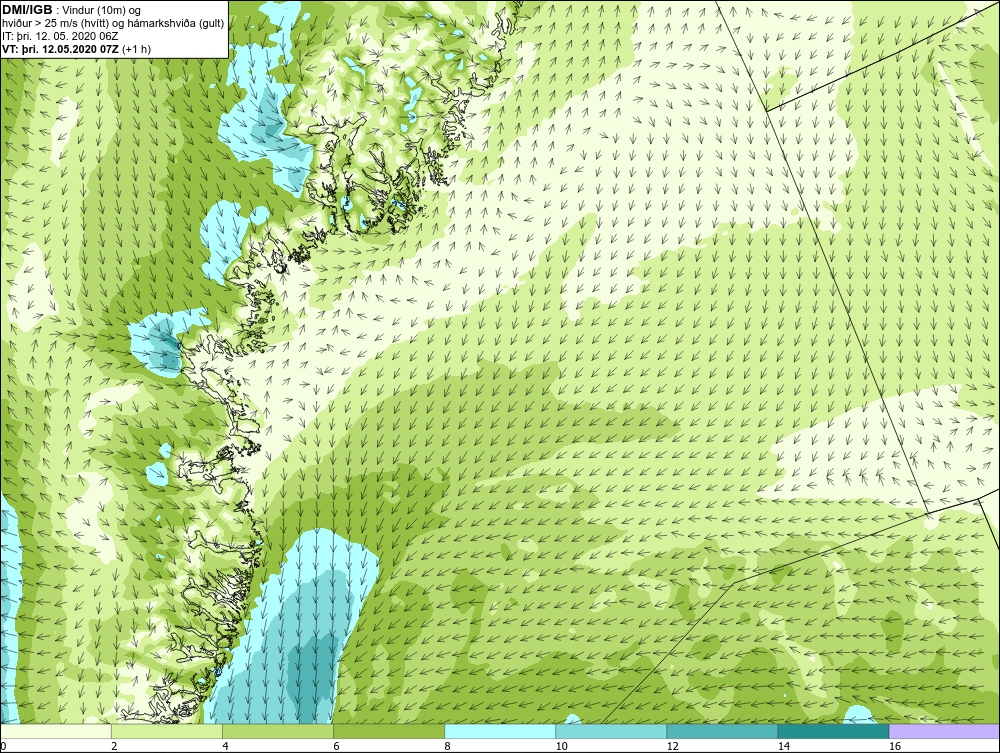Click the legend tick label 12
The height and width of the screenshot is (753, 1000).
[x=672, y=746]
